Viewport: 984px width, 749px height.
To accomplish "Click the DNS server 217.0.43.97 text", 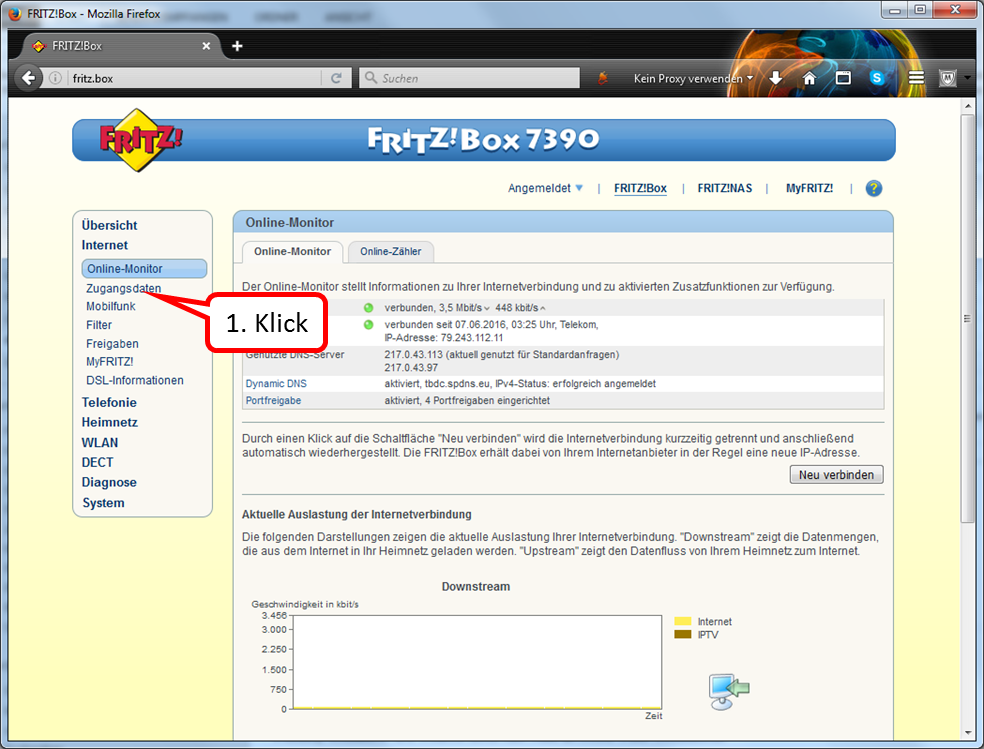I will tap(411, 368).
